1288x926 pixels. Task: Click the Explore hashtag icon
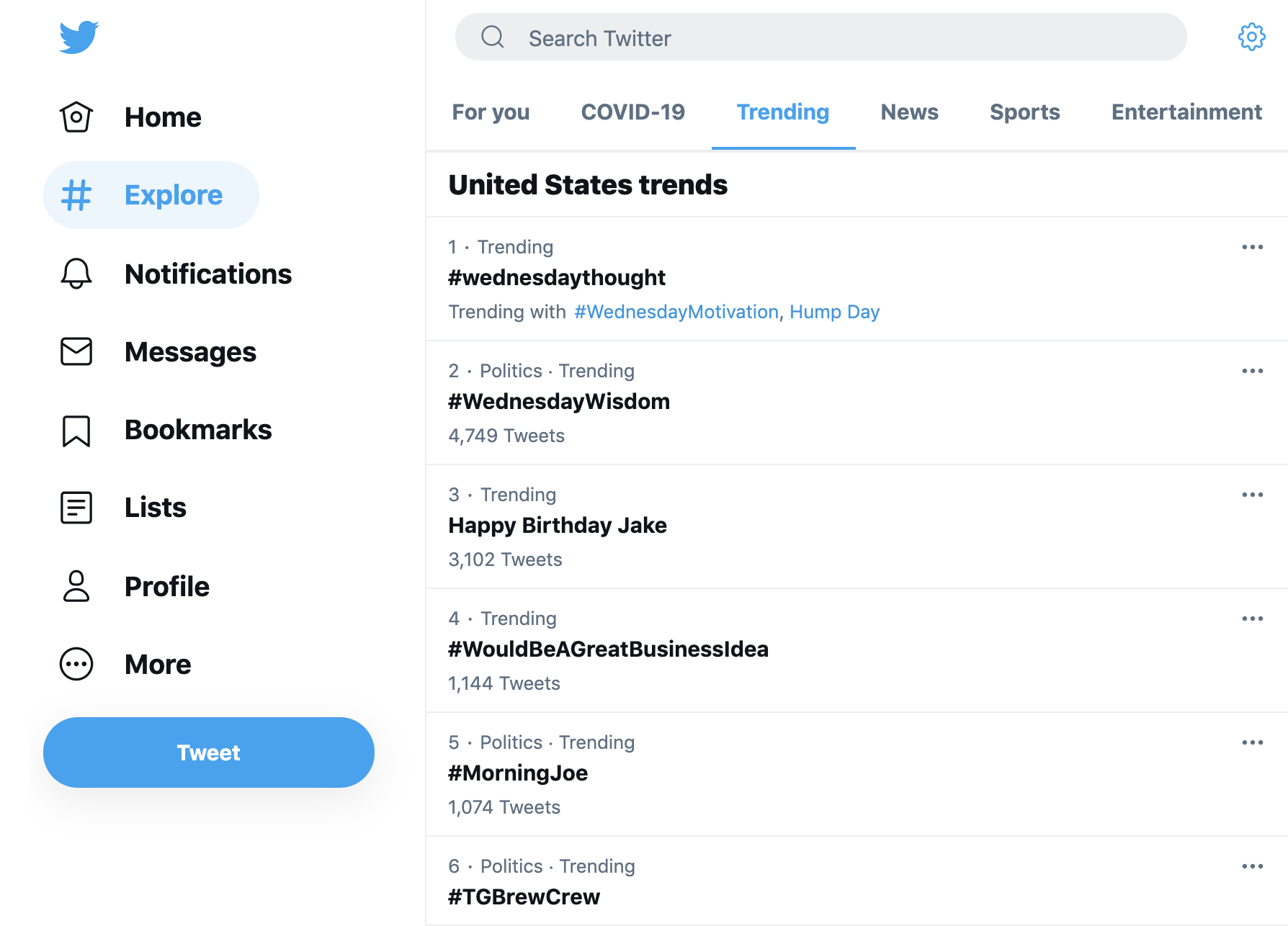[76, 194]
